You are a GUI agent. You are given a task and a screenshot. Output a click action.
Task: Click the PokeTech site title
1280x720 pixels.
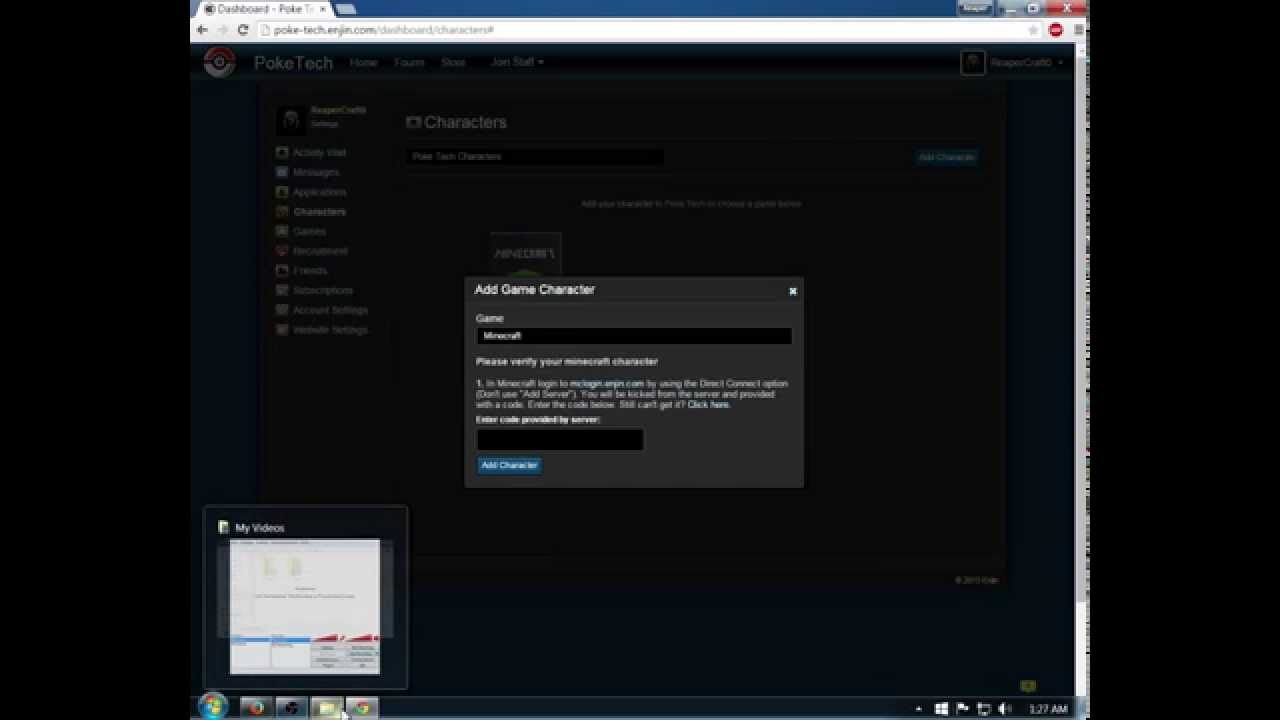(293, 62)
